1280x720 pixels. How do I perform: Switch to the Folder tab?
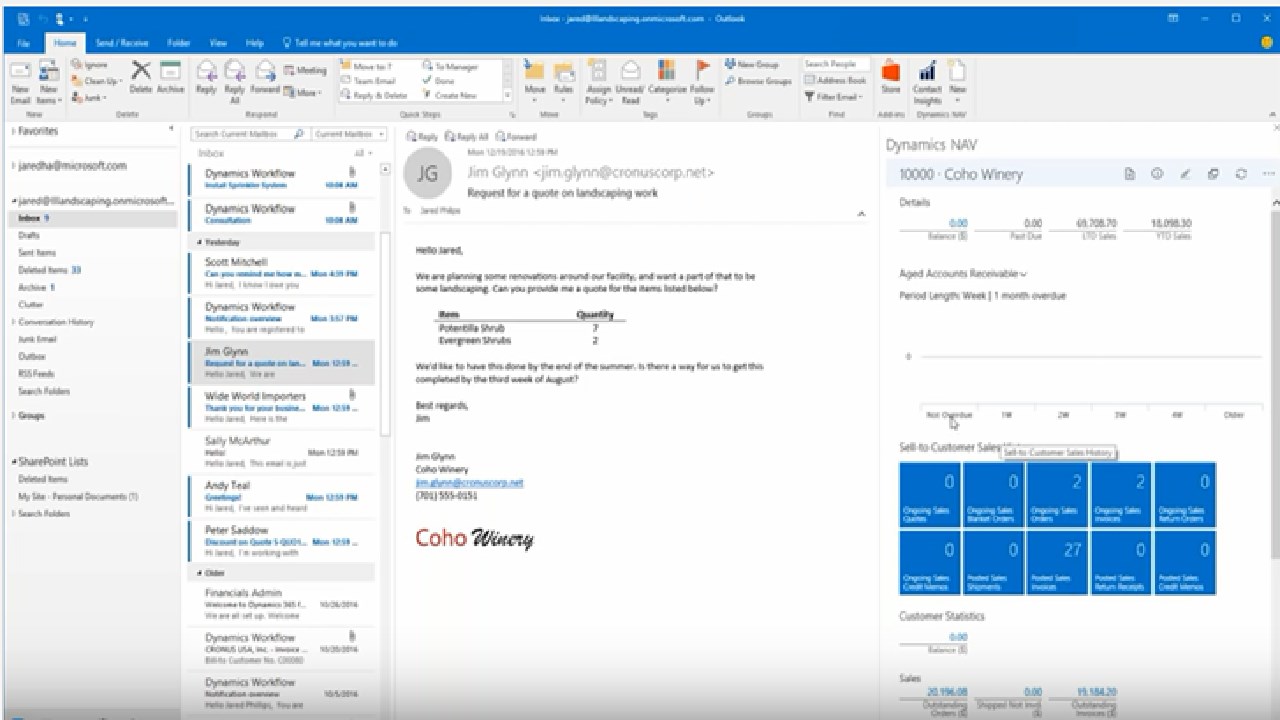(x=179, y=43)
